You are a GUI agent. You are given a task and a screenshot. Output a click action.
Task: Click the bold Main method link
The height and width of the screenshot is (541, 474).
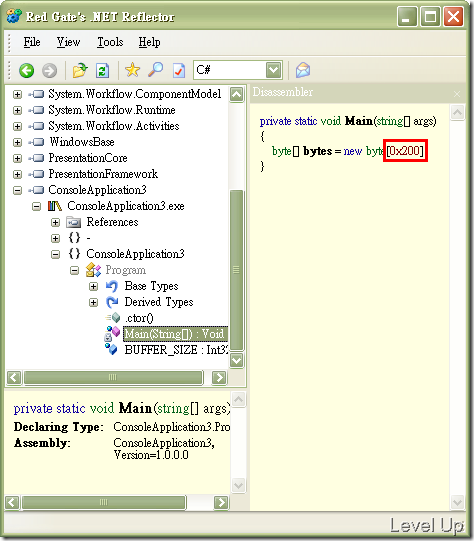coord(358,121)
